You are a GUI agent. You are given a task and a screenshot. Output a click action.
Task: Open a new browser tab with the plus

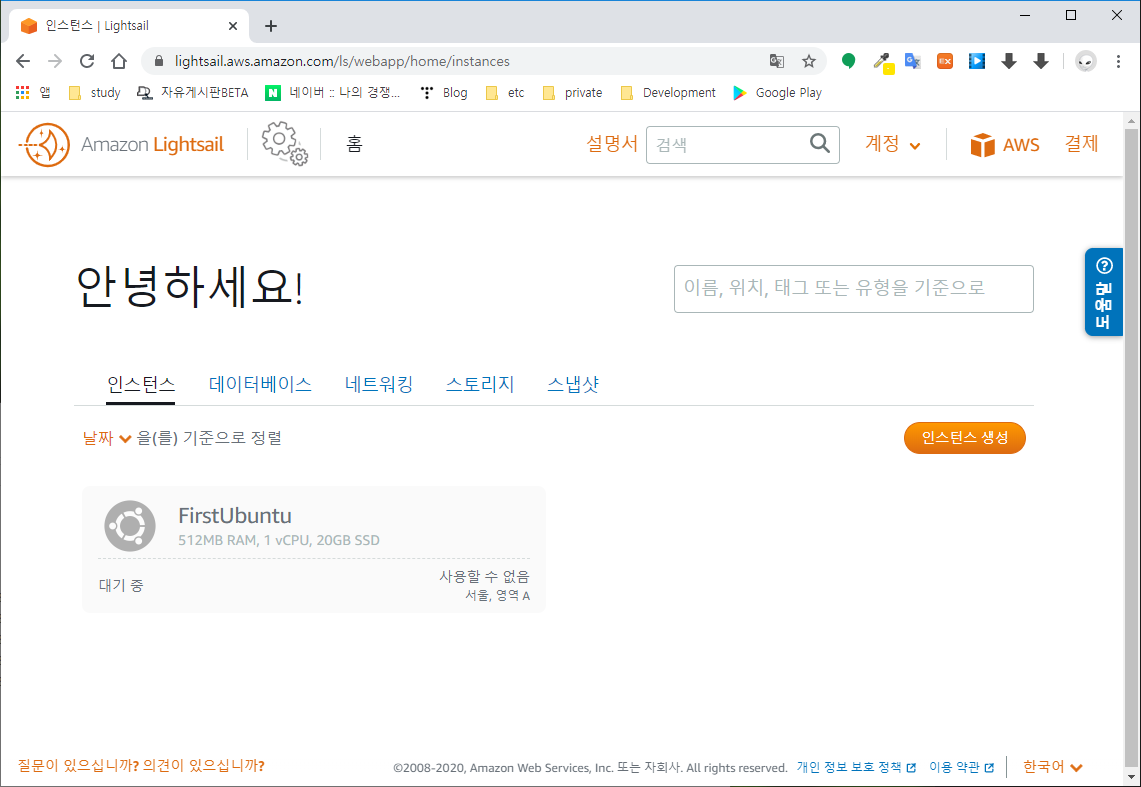click(271, 26)
